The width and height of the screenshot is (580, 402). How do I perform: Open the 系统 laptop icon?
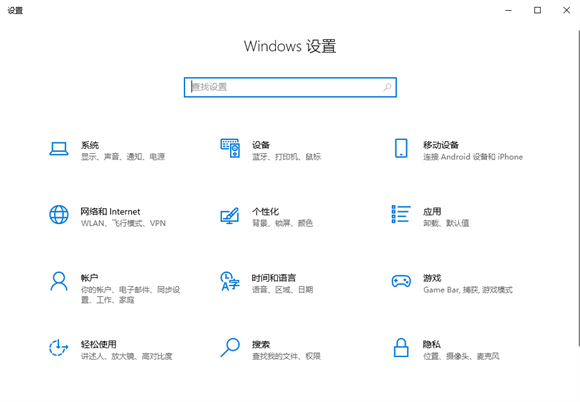point(59,149)
